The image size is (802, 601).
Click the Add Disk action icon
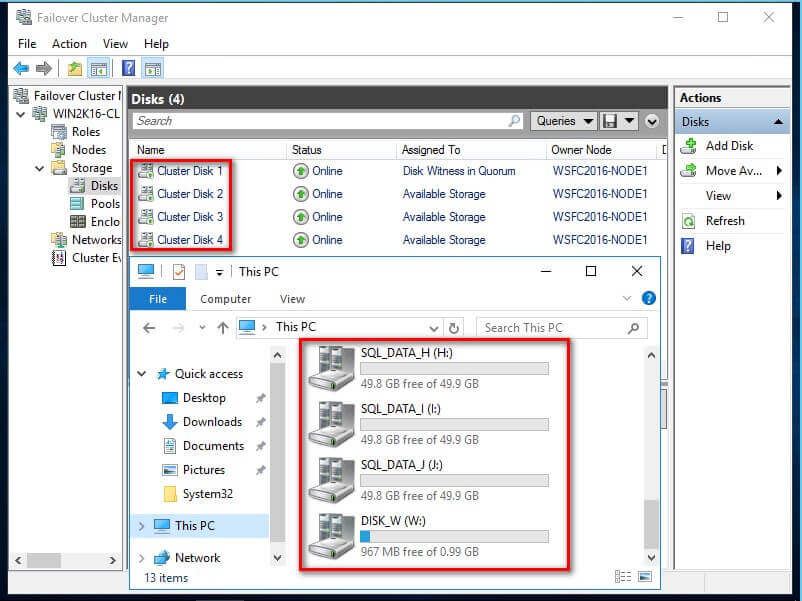(x=688, y=146)
